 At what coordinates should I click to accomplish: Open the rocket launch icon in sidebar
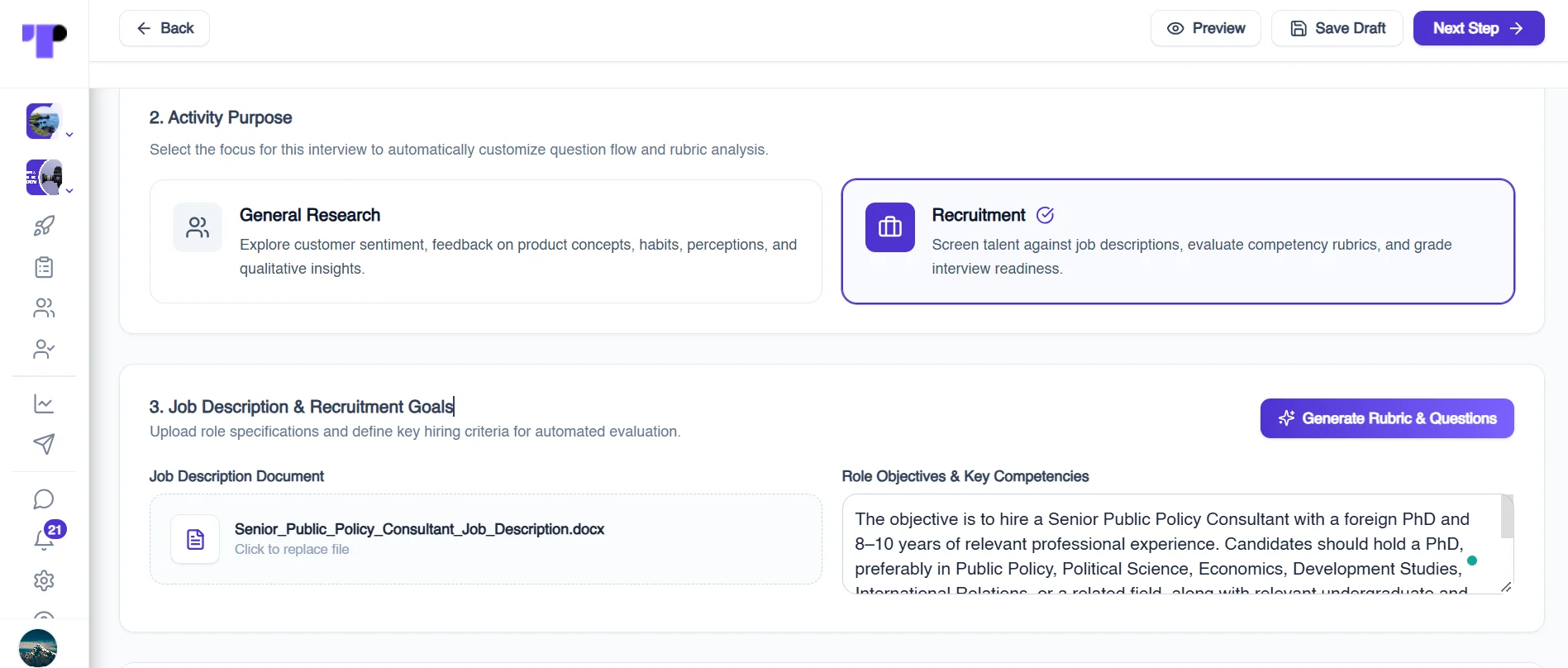(x=44, y=226)
